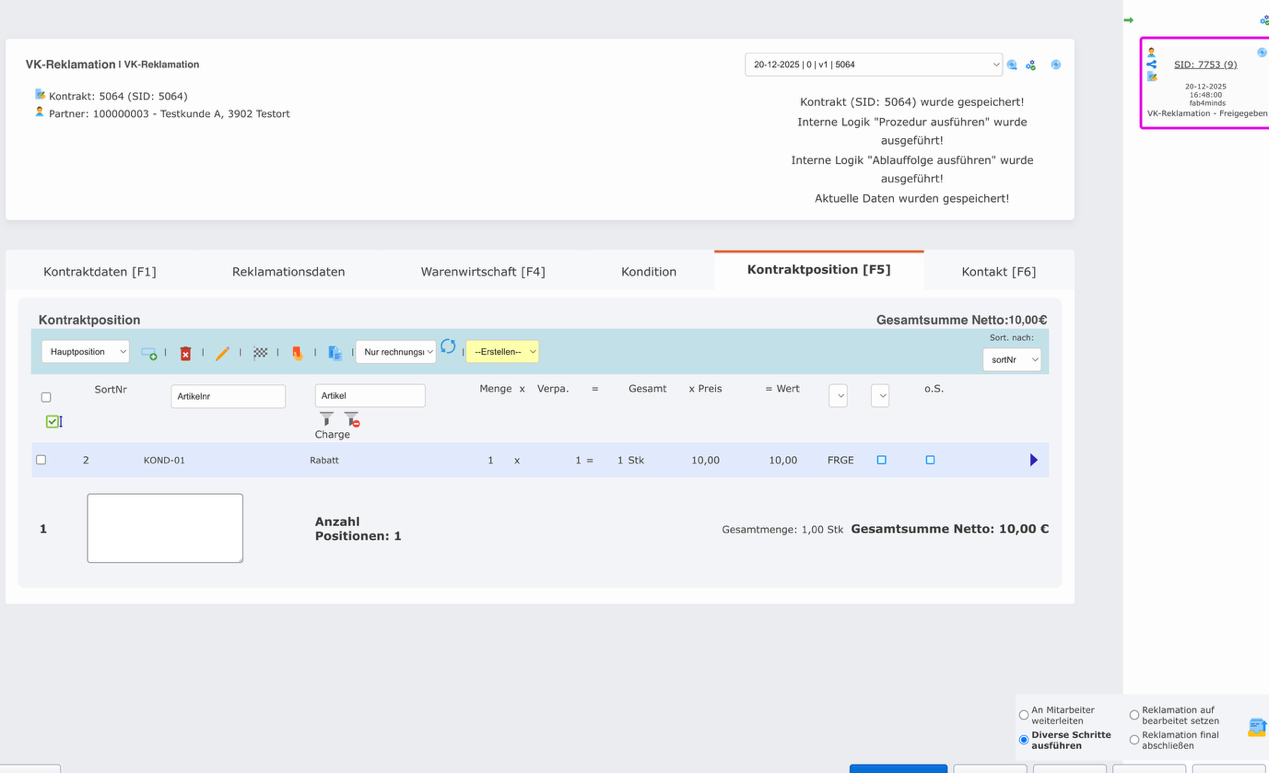This screenshot has height=773, width=1269.
Task: Open the version dropdown showing 20-12-2025
Action: [870, 64]
